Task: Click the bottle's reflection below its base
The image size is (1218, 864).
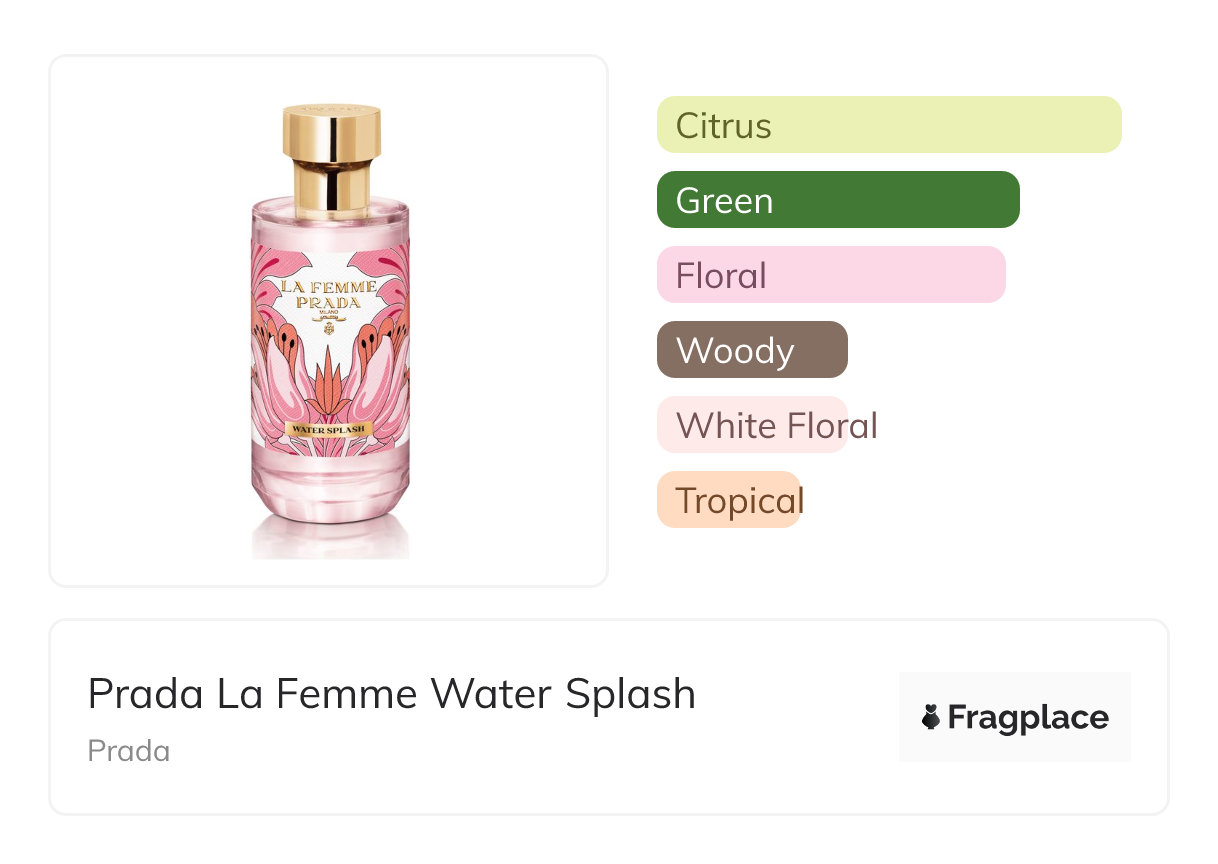Action: [x=330, y=542]
